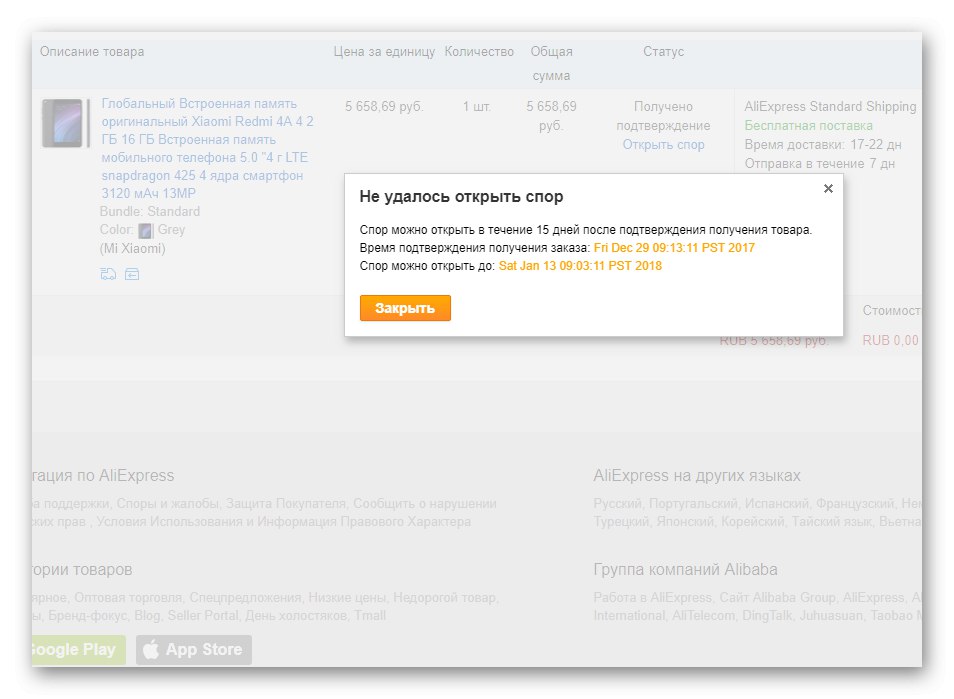The height and width of the screenshot is (699, 954).
Task: Switch site language to Корейский
Action: tap(752, 522)
